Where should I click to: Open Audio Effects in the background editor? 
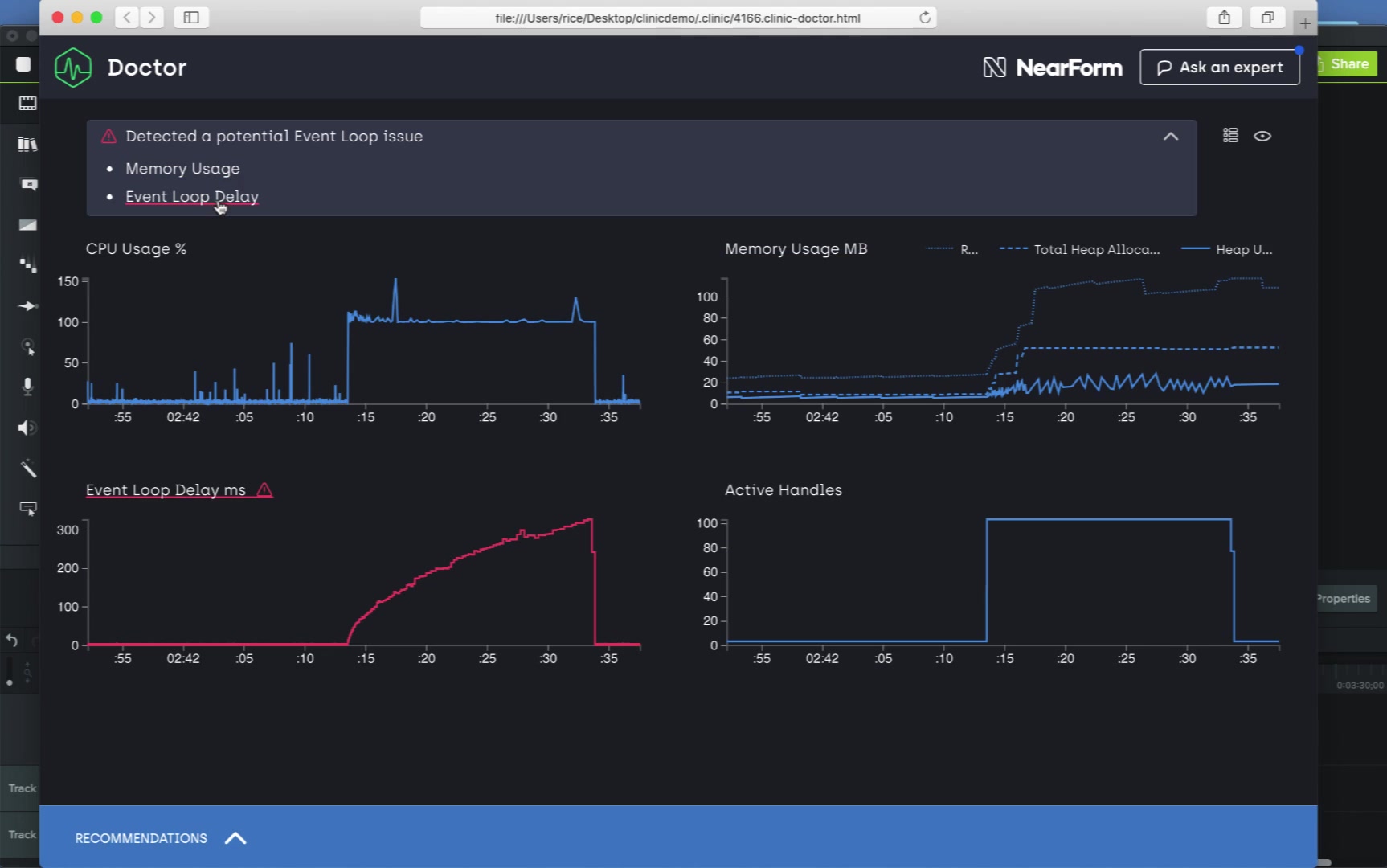(x=26, y=428)
